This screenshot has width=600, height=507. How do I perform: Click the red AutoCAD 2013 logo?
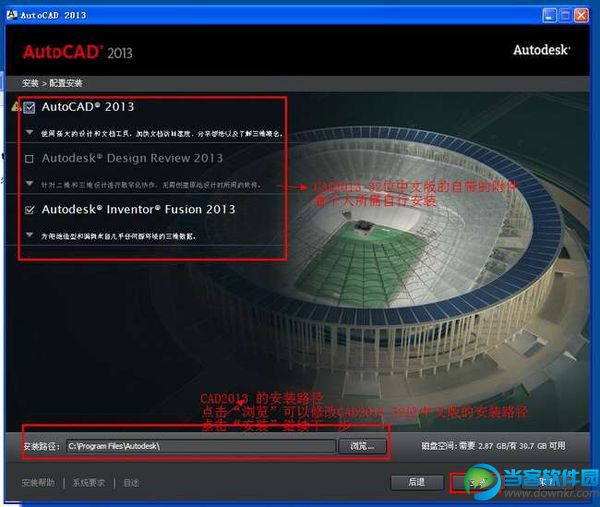[78, 52]
